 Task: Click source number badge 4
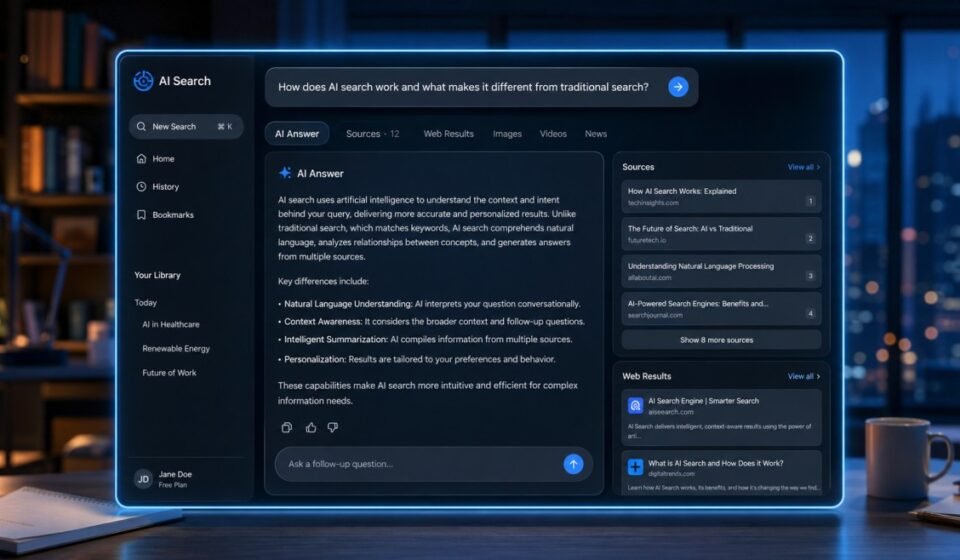pyautogui.click(x=810, y=313)
